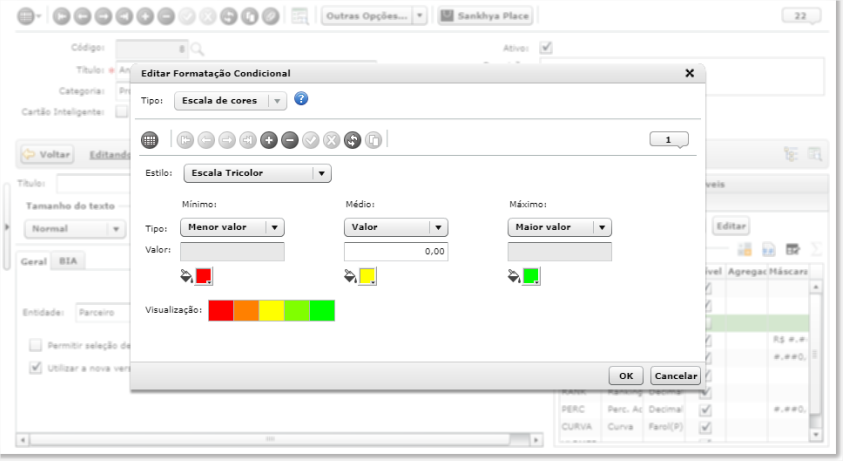Click Cancelar in the formatting dialog
Viewport: 843px width, 461px height.
pos(676,375)
